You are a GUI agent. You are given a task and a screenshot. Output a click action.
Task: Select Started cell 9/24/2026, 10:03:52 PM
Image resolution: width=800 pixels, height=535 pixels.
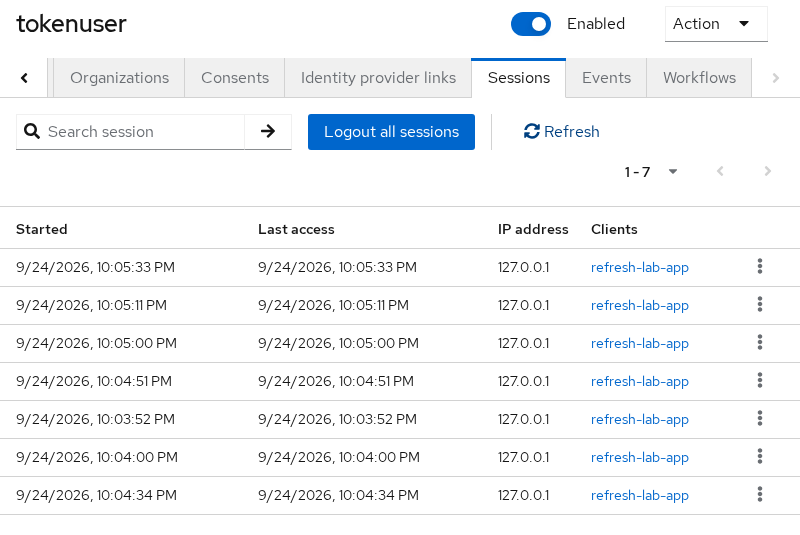click(x=95, y=419)
